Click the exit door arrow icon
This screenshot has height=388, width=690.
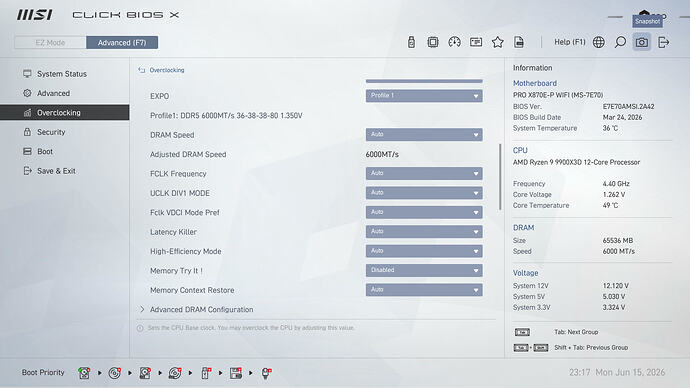coord(663,42)
